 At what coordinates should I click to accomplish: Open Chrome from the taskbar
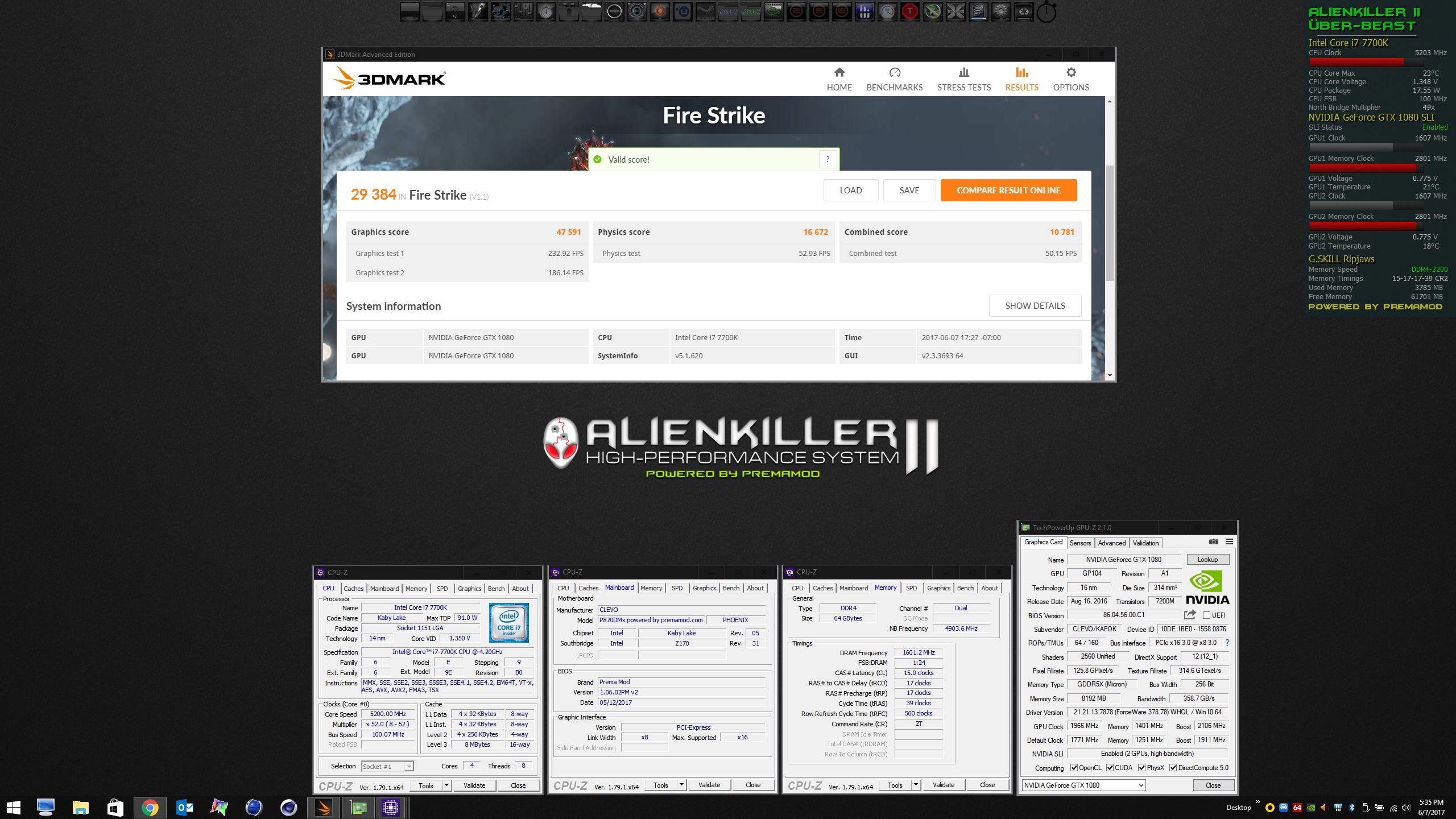[x=150, y=808]
